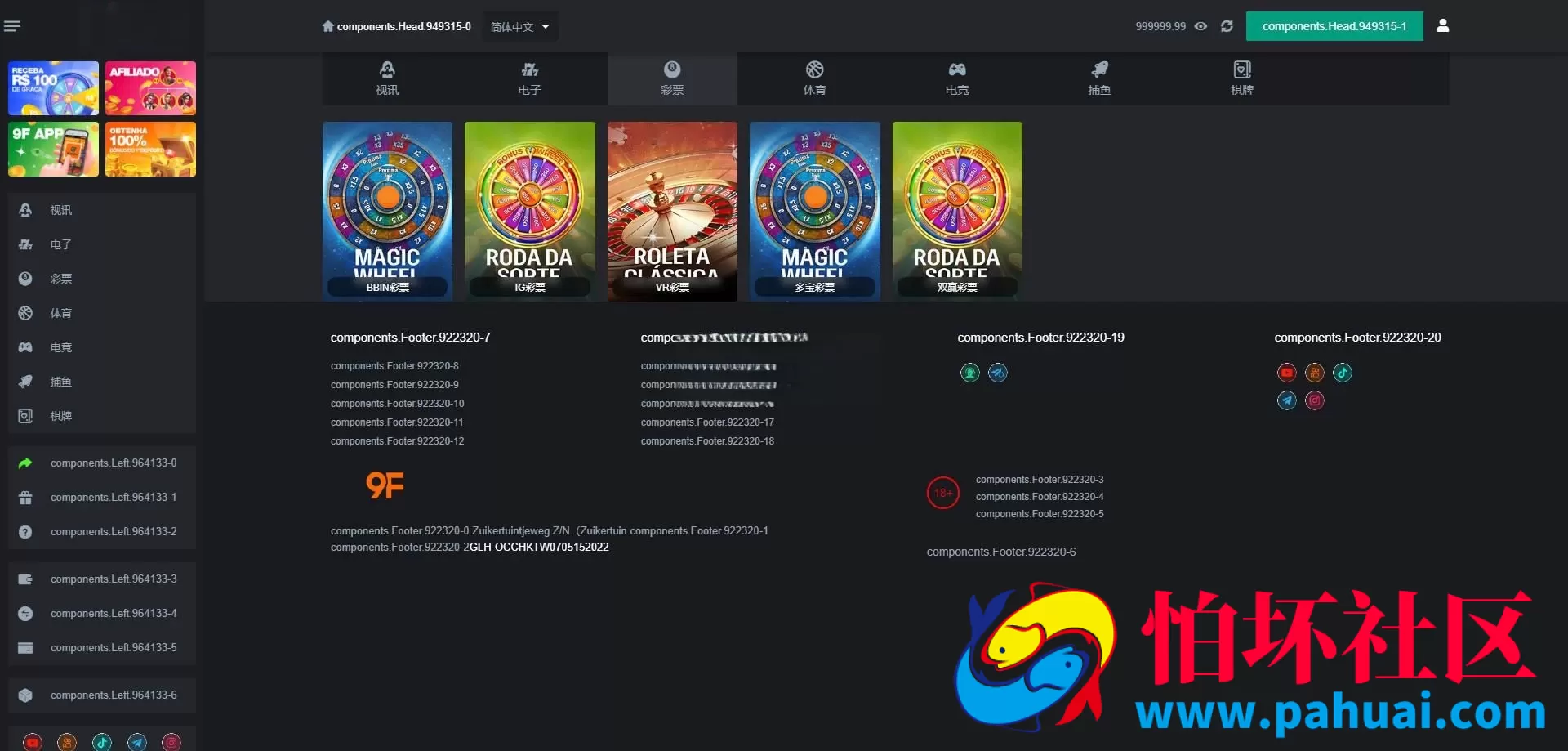Refresh the balance with the reload icon

pyautogui.click(x=1227, y=26)
